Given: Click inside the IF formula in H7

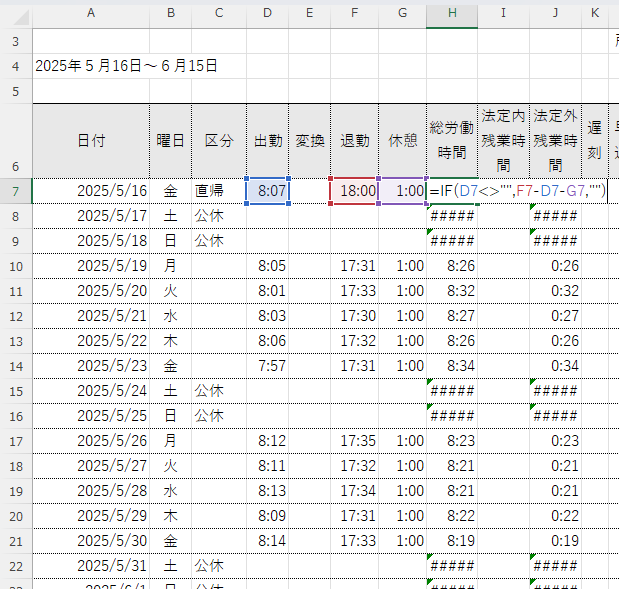Looking at the screenshot, I should 516,191.
